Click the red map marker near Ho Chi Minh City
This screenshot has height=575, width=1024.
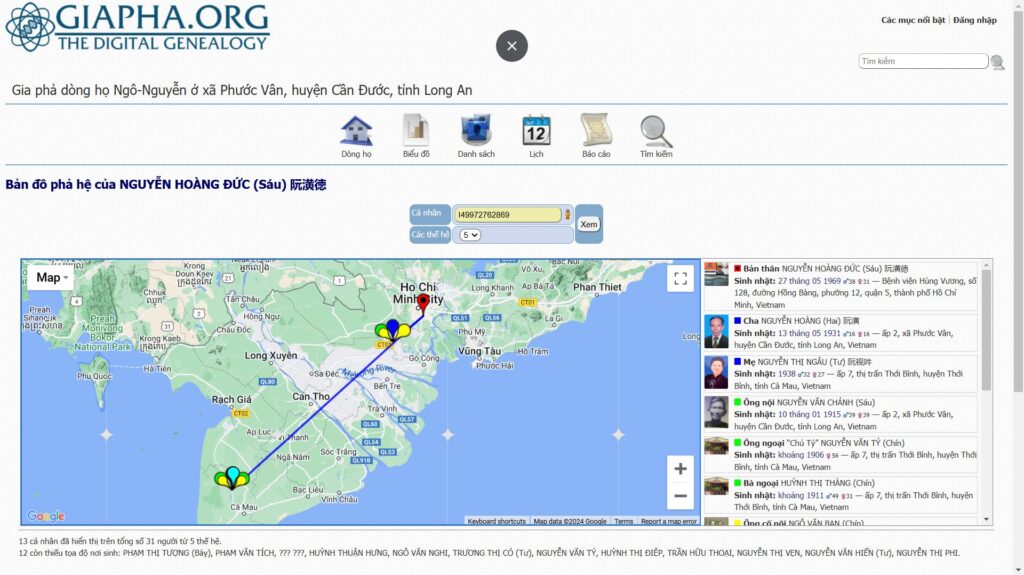(423, 301)
